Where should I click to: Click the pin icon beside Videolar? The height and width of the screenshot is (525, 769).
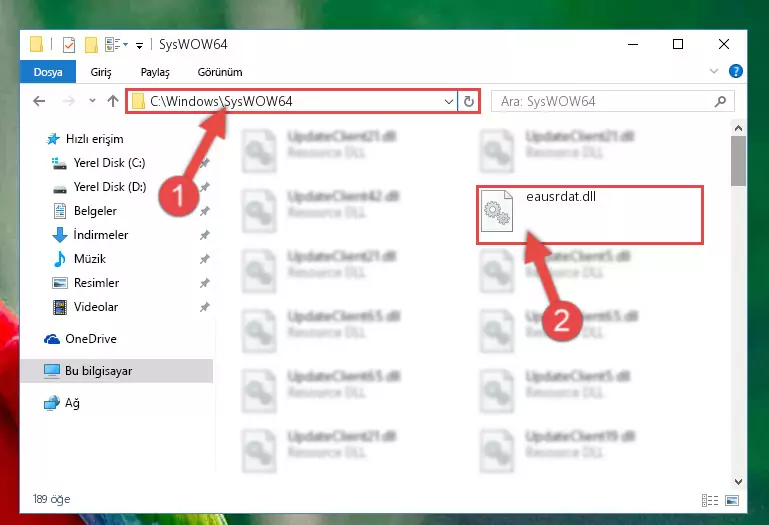[205, 307]
